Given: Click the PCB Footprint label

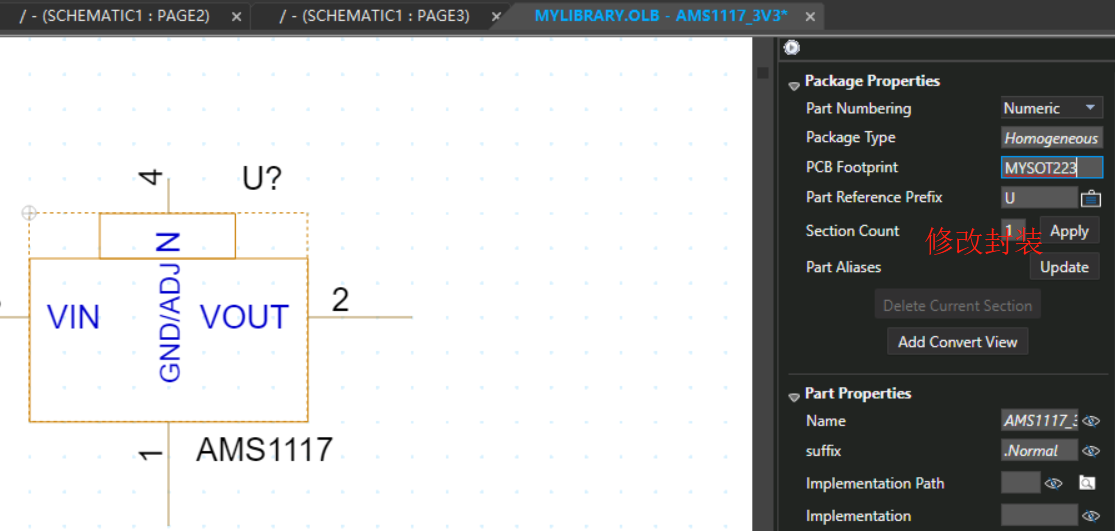Looking at the screenshot, I should (x=852, y=168).
